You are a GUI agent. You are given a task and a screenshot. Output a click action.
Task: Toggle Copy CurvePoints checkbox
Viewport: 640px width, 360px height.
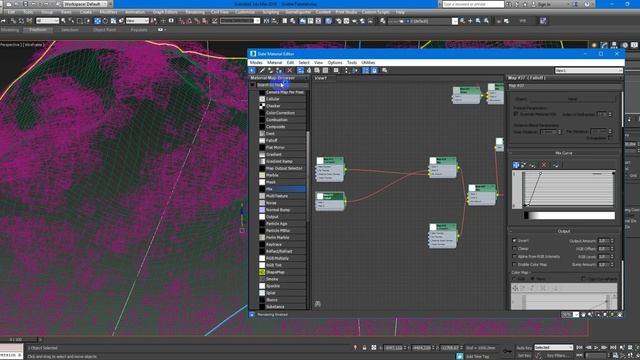[x=584, y=279]
